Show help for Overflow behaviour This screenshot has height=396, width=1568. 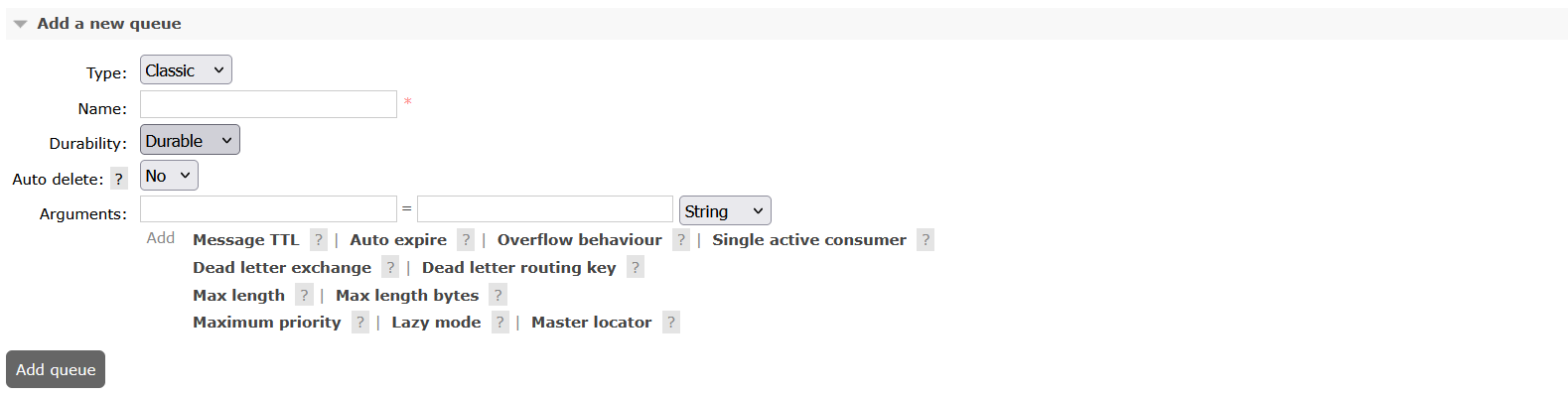(681, 239)
